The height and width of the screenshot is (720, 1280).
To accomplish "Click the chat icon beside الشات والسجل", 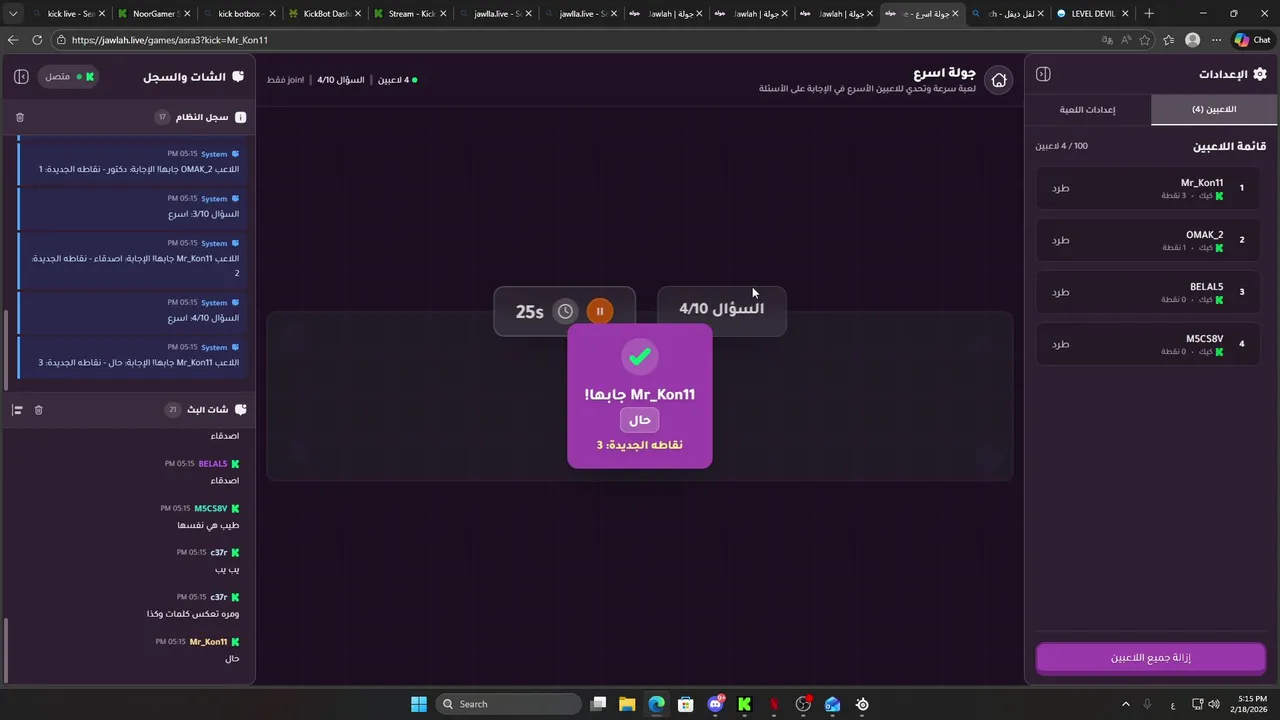I will tap(238, 77).
